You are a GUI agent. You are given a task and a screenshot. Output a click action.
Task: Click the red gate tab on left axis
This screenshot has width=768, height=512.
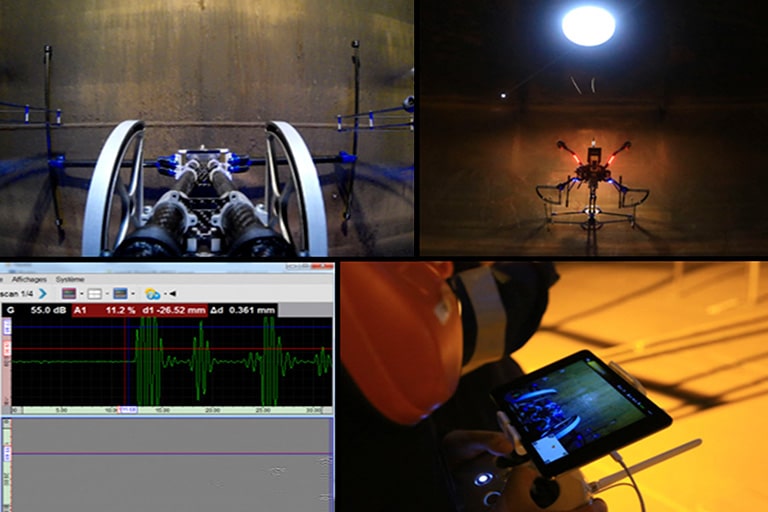tap(7, 349)
